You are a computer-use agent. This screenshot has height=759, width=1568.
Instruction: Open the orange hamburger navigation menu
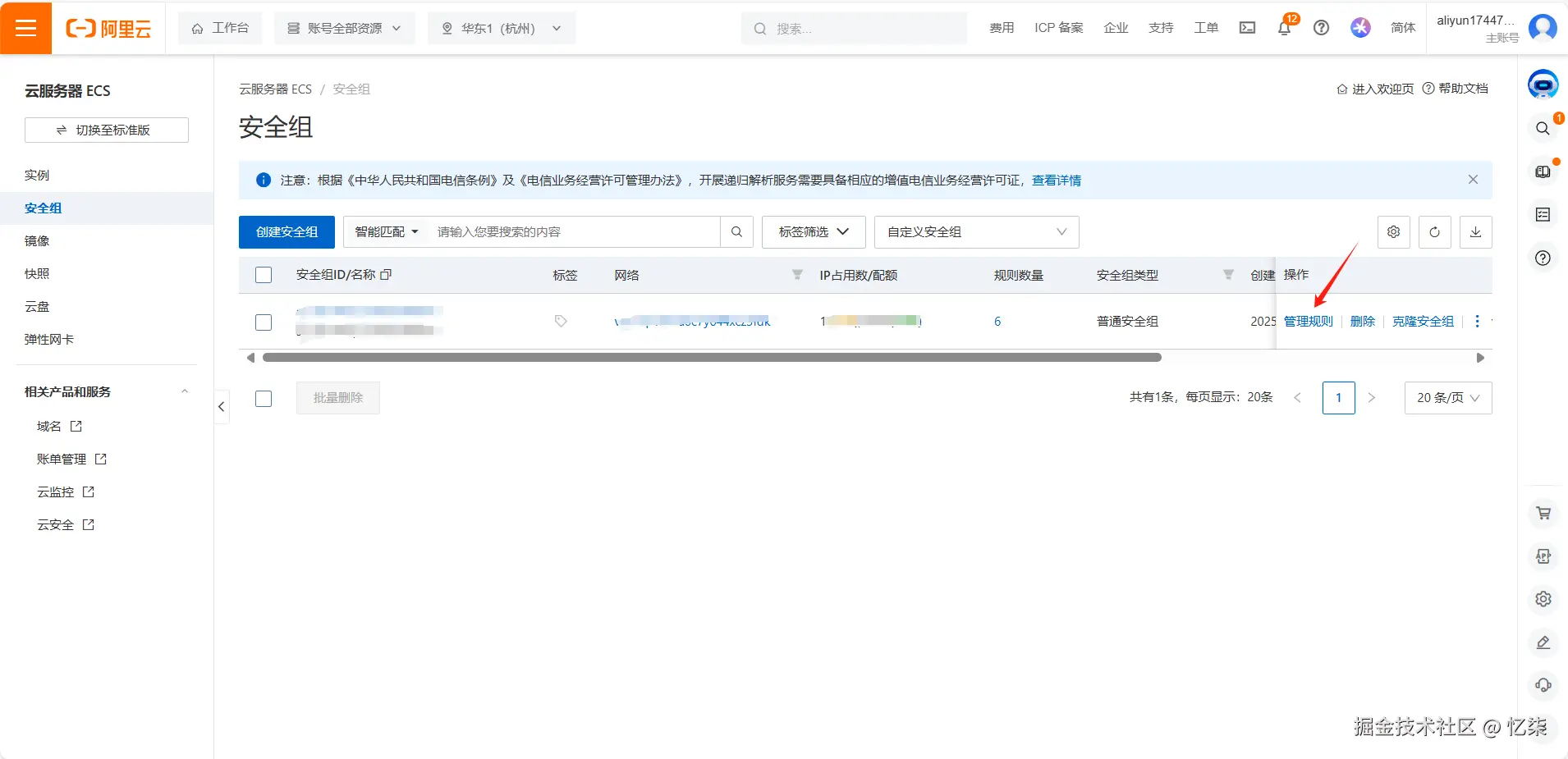tap(25, 28)
